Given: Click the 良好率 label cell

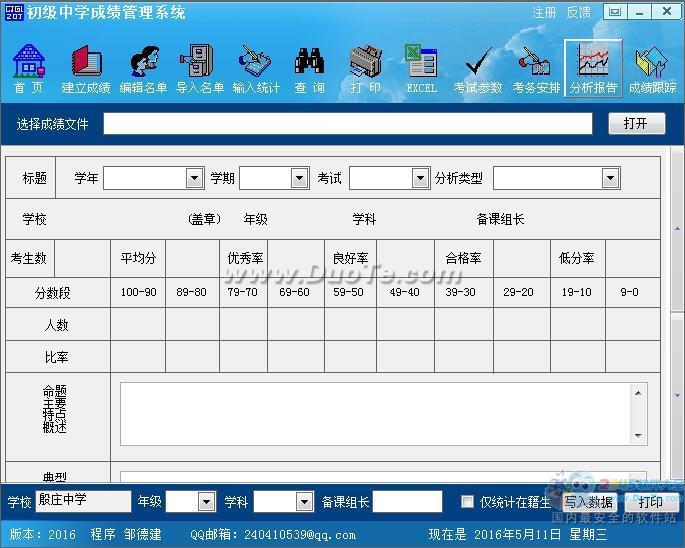Looking at the screenshot, I should [350, 258].
